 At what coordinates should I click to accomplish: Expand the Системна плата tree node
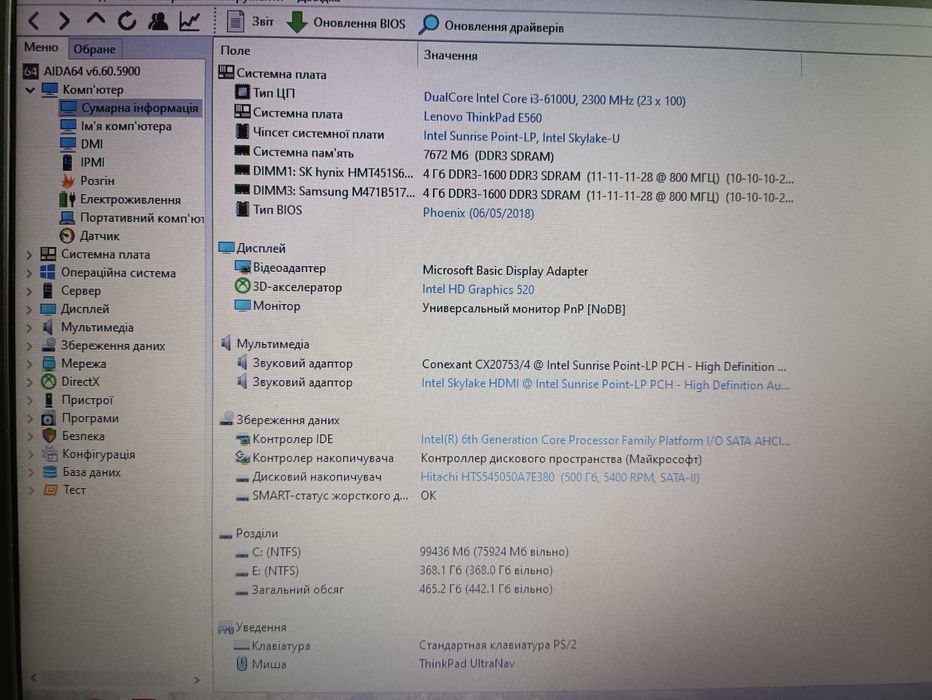[x=29, y=255]
